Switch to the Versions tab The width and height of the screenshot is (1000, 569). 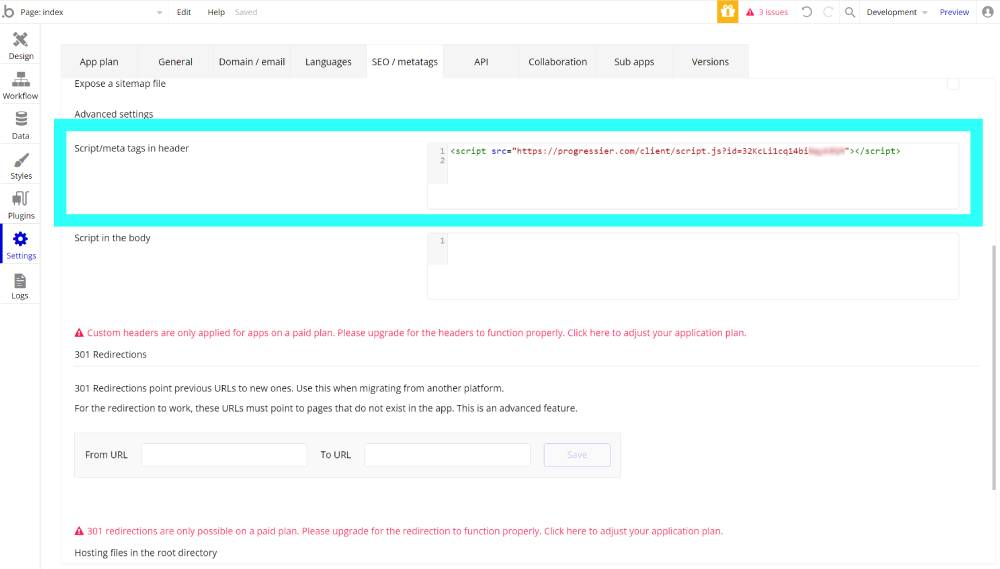(710, 62)
